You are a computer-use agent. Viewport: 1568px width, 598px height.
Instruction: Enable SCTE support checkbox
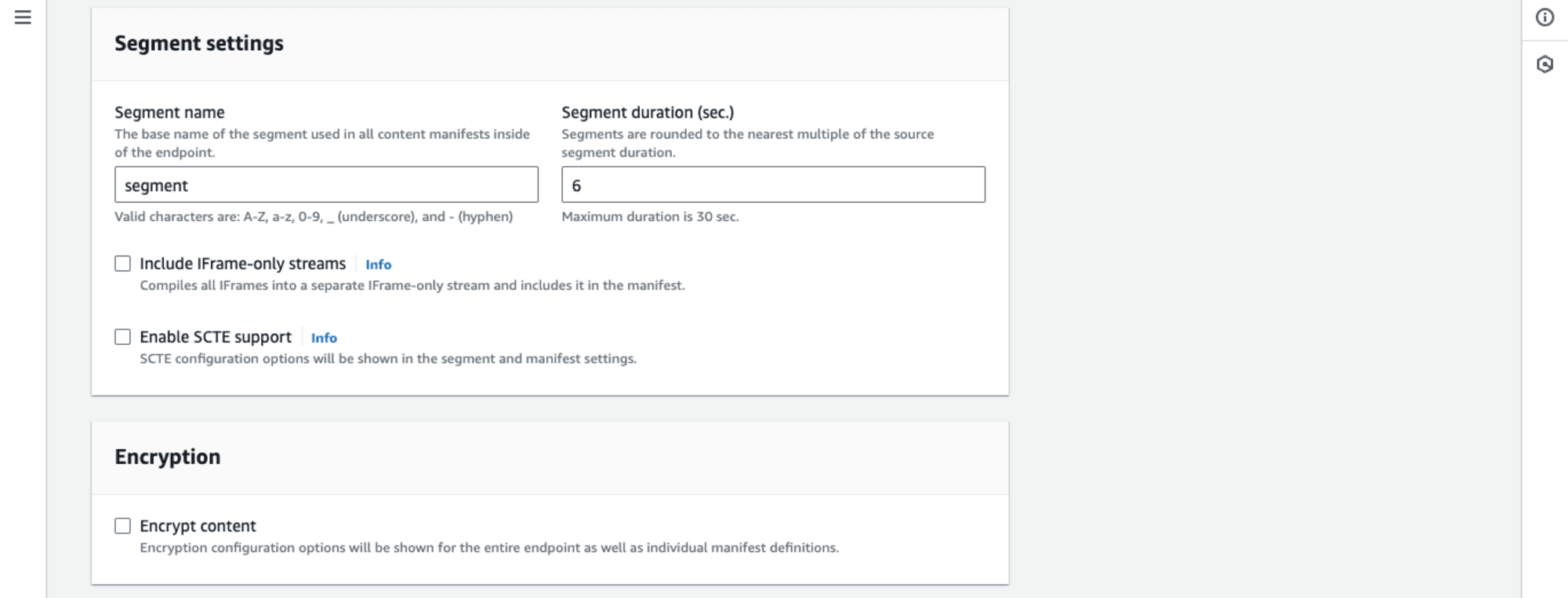pyautogui.click(x=122, y=337)
